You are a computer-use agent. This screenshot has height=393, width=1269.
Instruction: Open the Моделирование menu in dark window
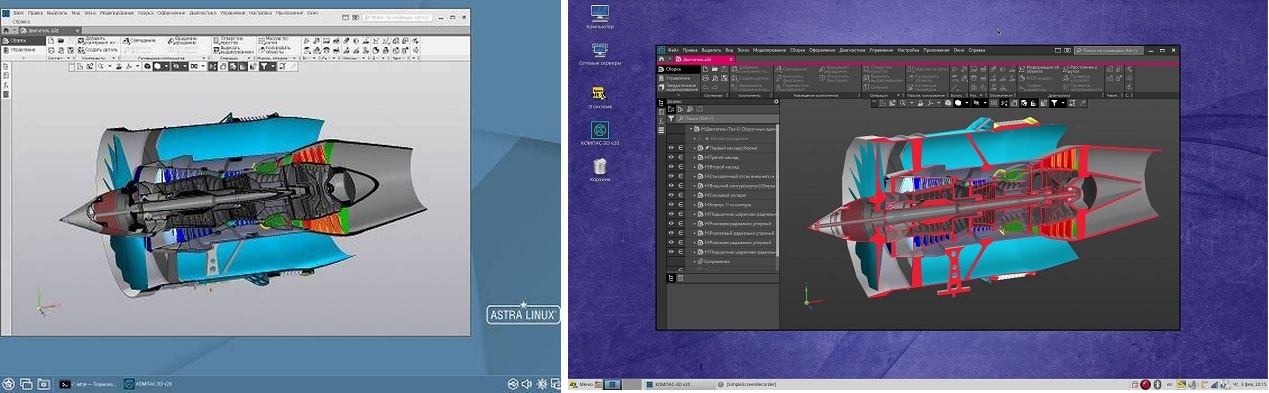pos(769,49)
